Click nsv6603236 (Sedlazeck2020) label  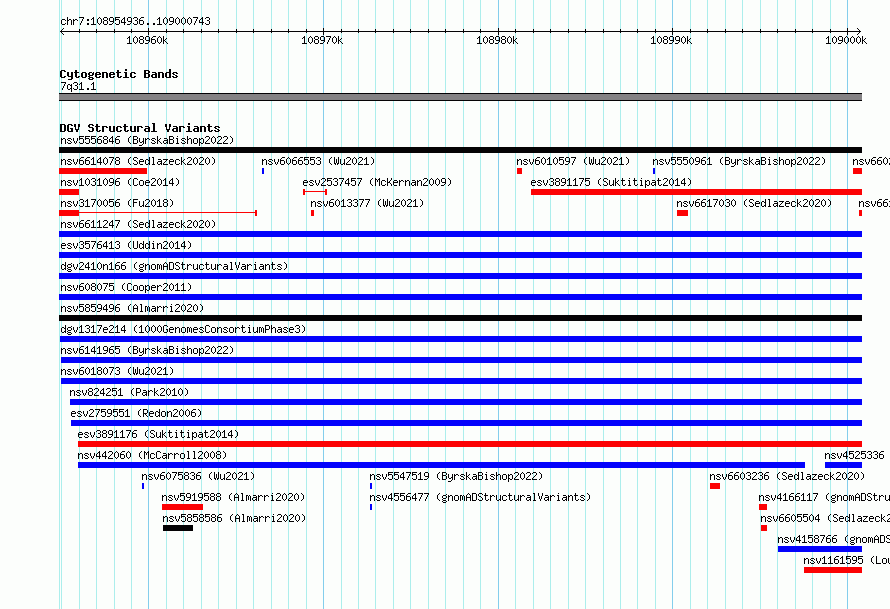[787, 476]
